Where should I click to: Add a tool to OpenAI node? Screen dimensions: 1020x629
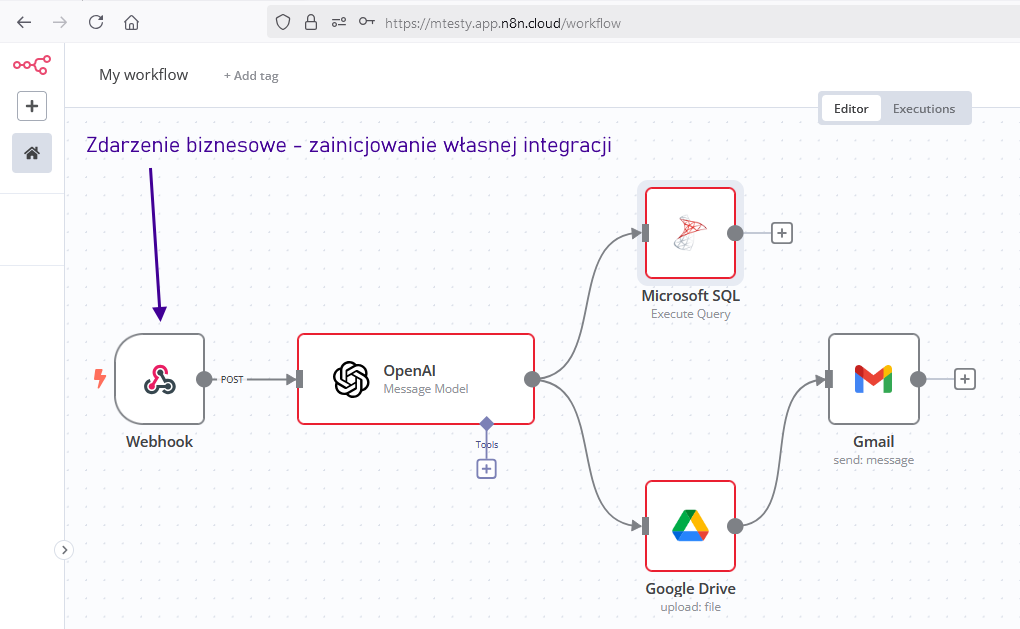pyautogui.click(x=486, y=468)
